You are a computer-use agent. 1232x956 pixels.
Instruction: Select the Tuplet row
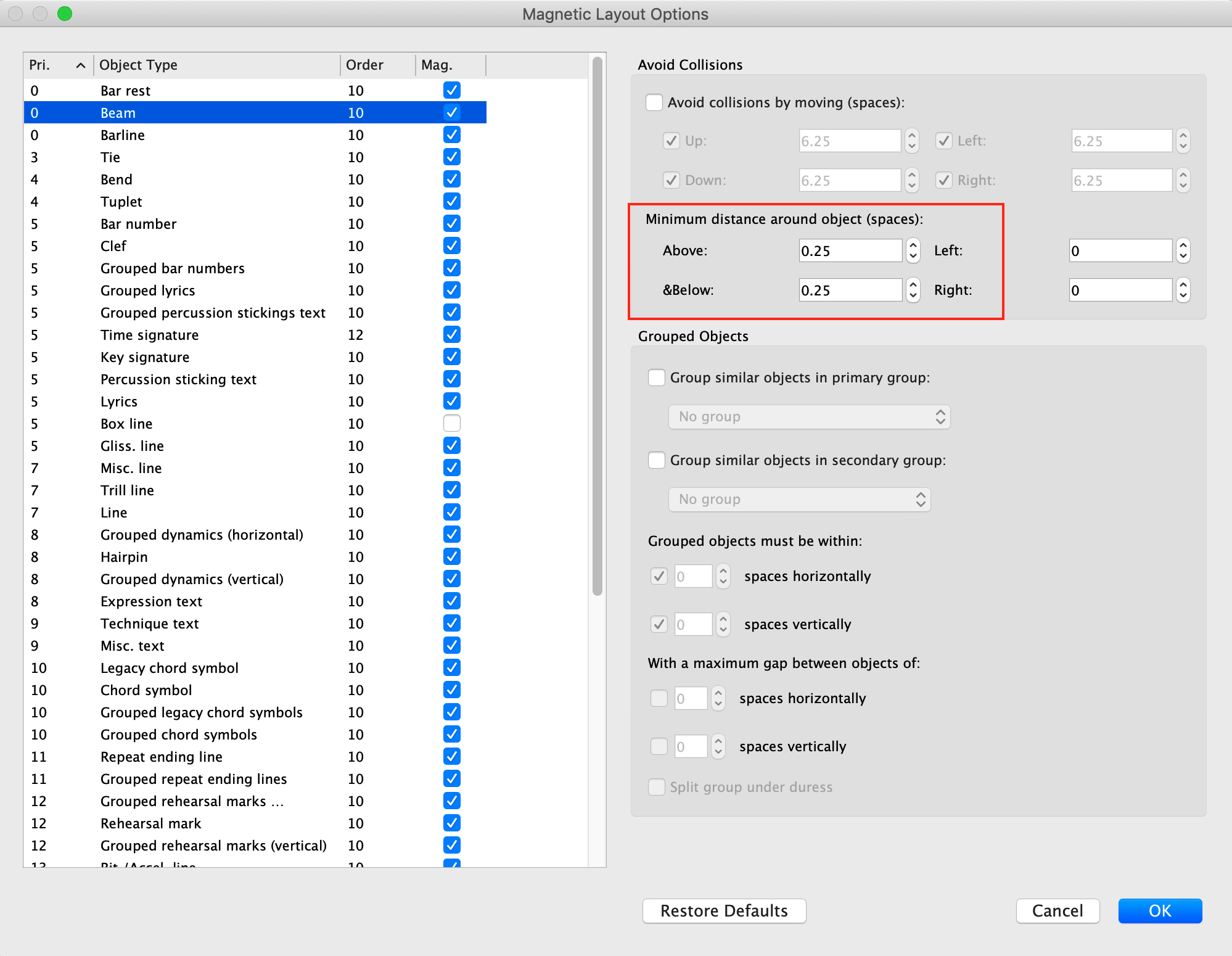coord(255,201)
